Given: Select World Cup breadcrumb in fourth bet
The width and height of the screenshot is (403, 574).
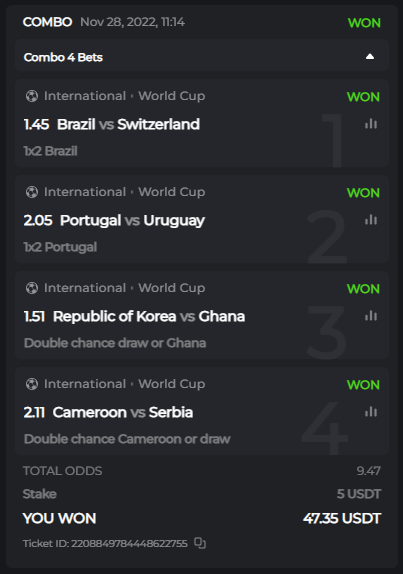Looking at the screenshot, I should tap(172, 384).
